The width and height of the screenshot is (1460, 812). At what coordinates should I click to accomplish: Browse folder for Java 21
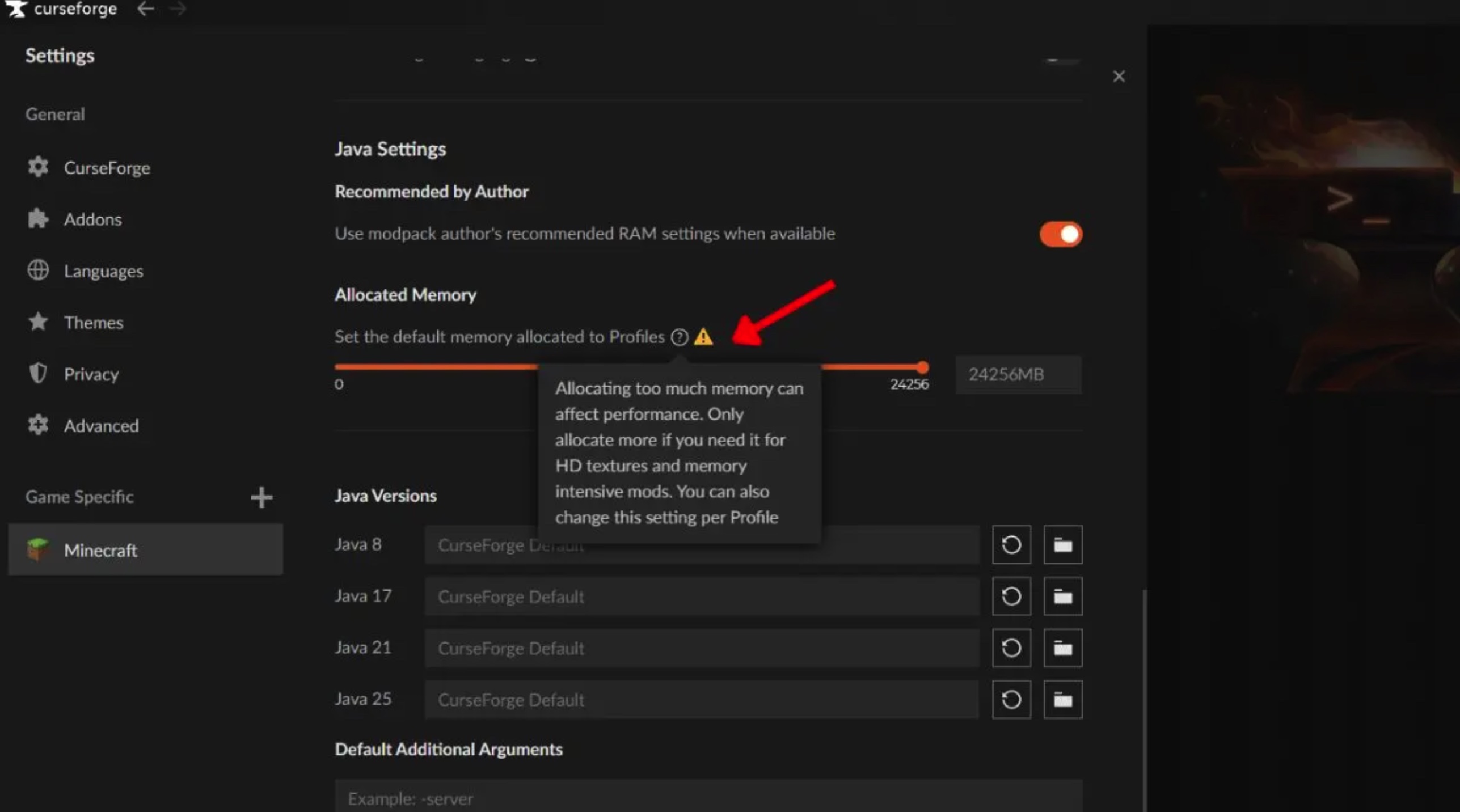[x=1063, y=648]
